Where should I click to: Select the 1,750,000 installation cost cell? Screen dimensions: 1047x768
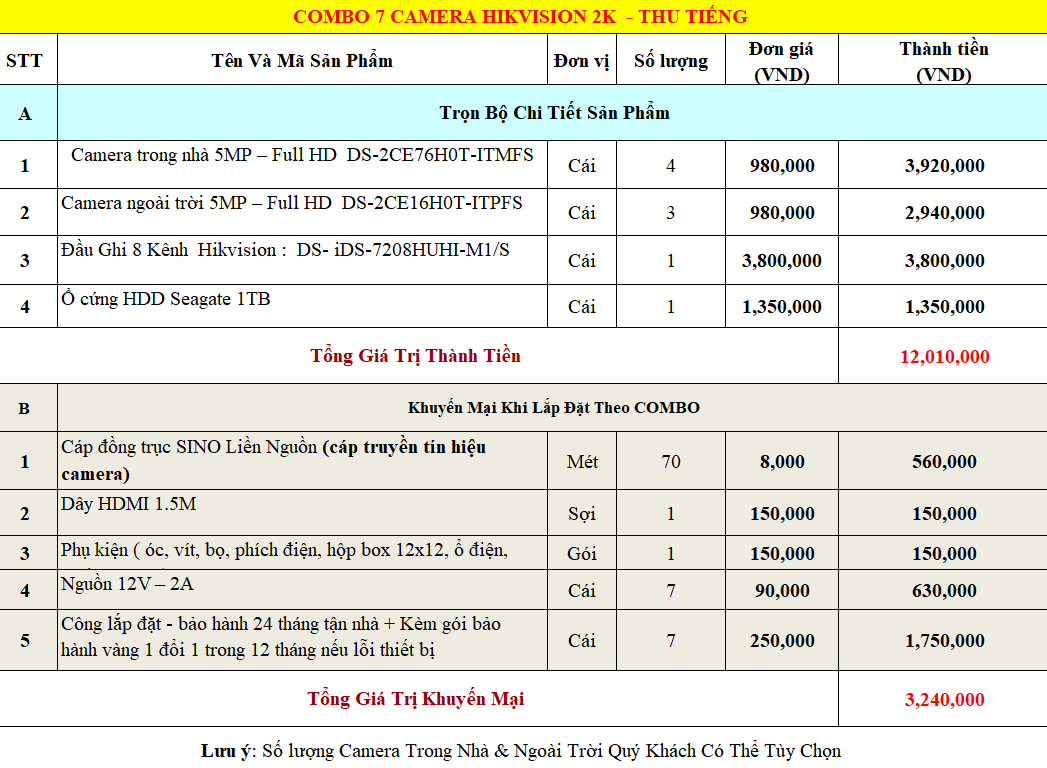pos(944,641)
